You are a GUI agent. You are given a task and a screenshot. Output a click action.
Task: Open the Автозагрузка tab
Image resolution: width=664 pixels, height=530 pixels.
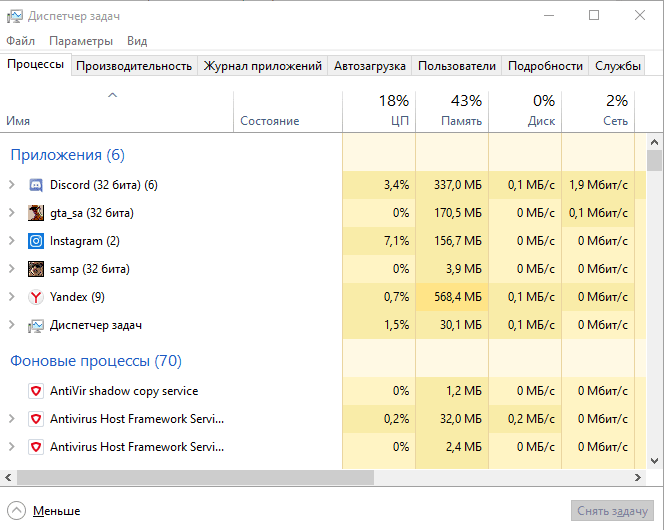click(370, 66)
